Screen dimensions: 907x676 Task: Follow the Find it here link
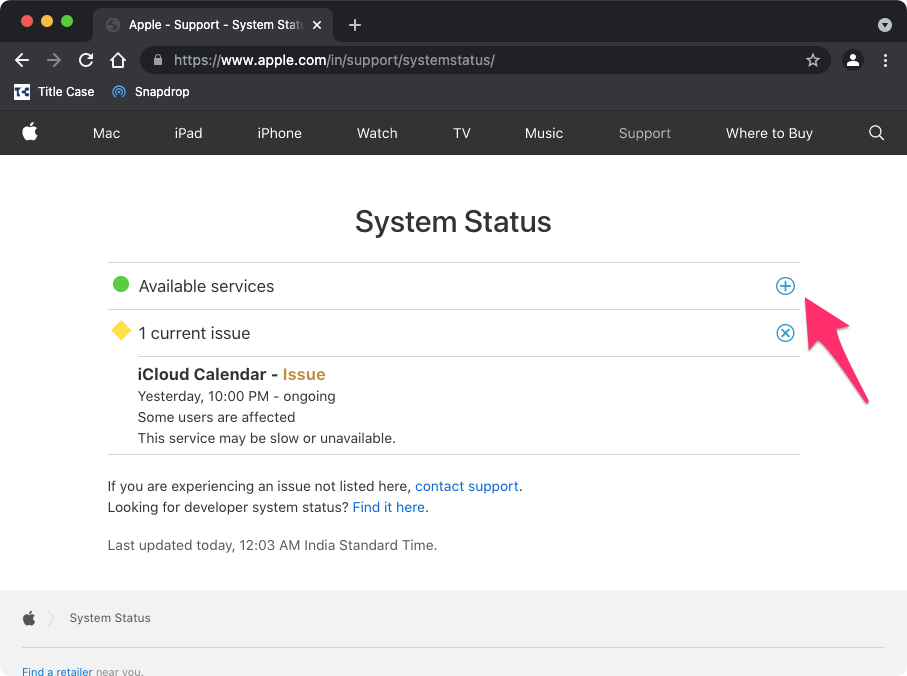(x=389, y=507)
